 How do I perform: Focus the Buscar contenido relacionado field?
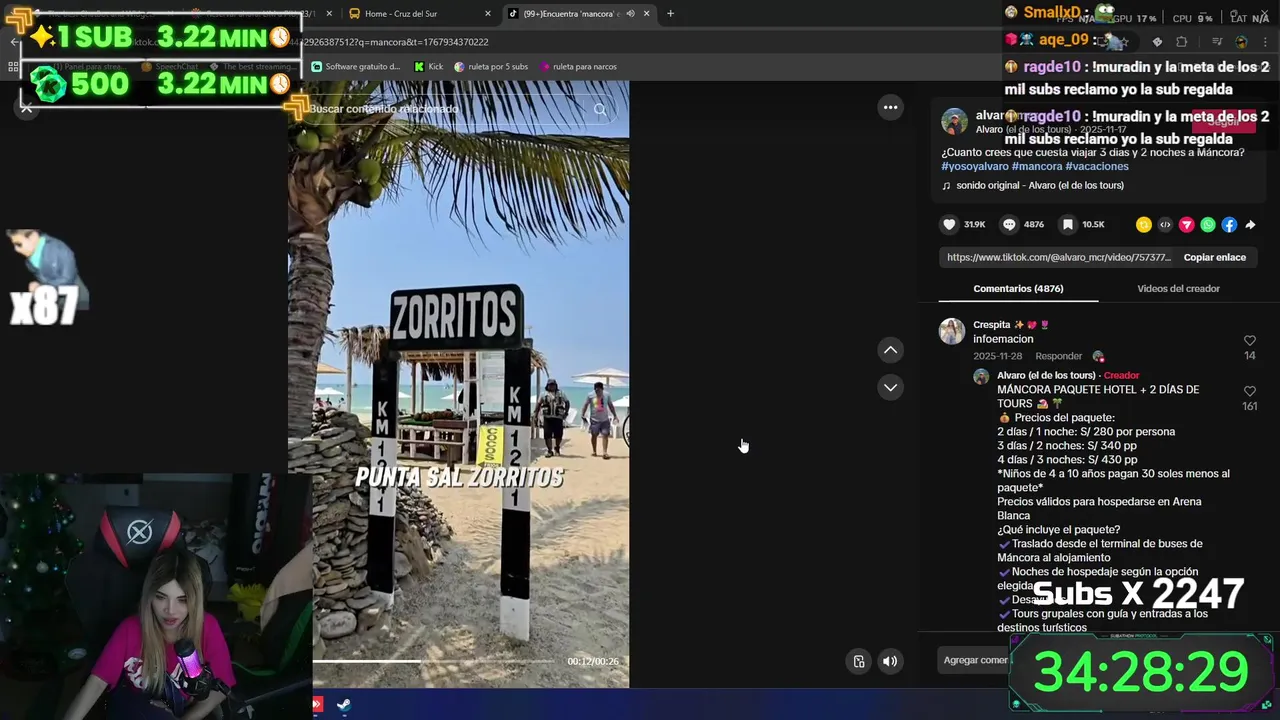448,109
